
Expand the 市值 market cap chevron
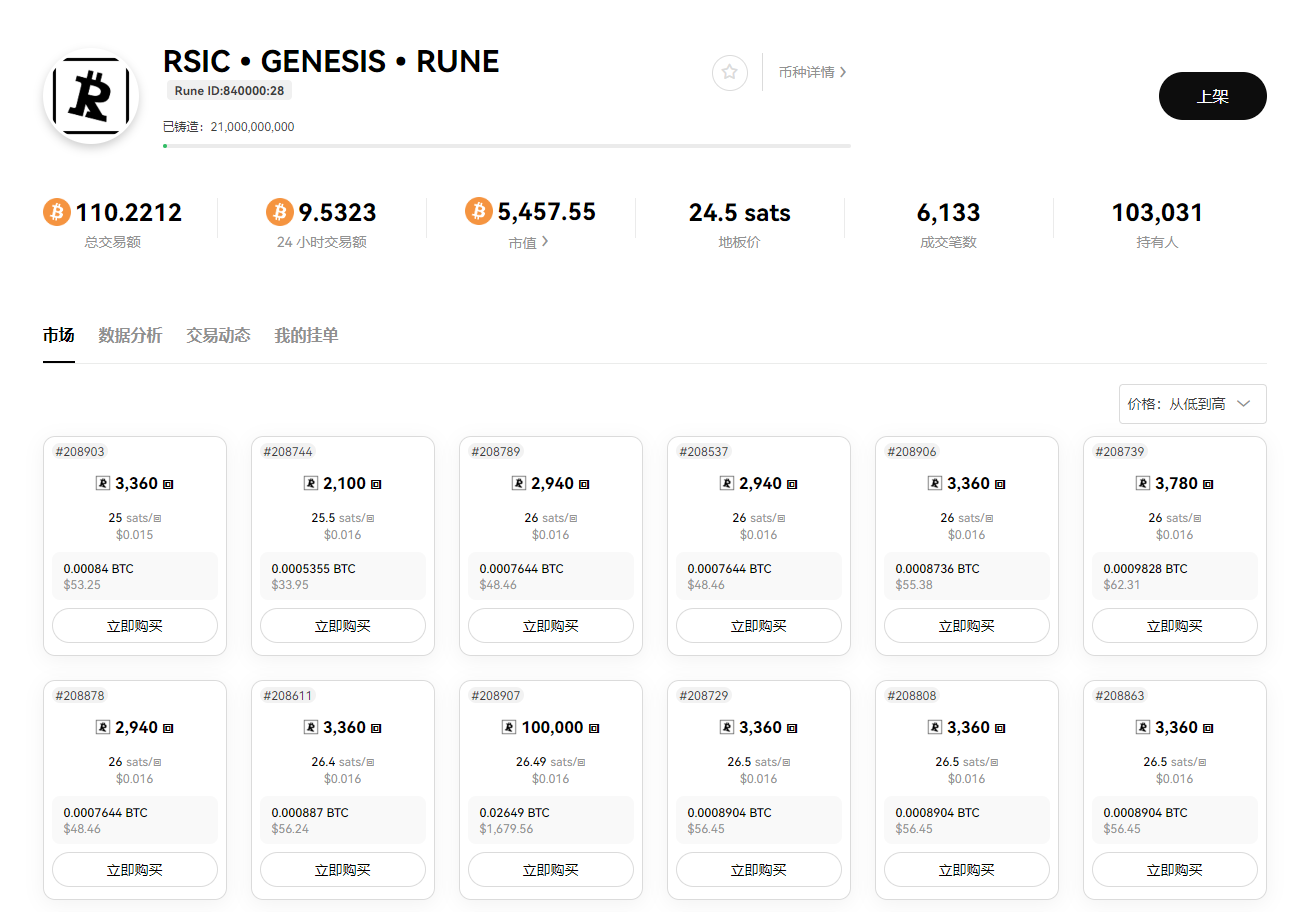(545, 241)
